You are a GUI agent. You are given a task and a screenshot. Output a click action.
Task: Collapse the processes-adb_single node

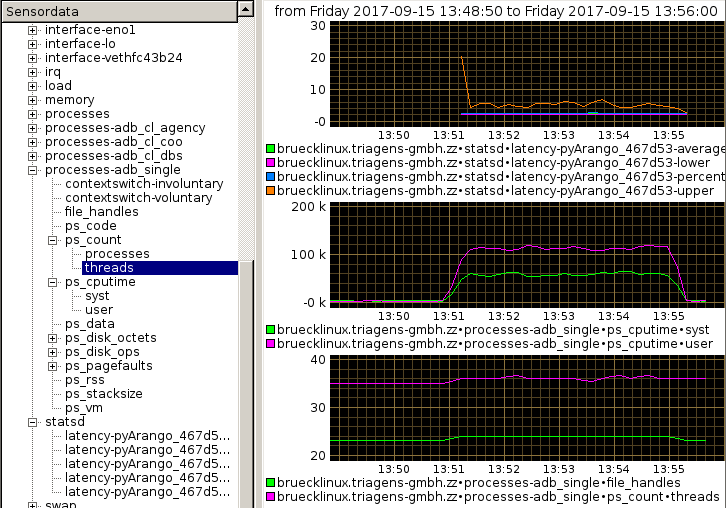[x=32, y=170]
